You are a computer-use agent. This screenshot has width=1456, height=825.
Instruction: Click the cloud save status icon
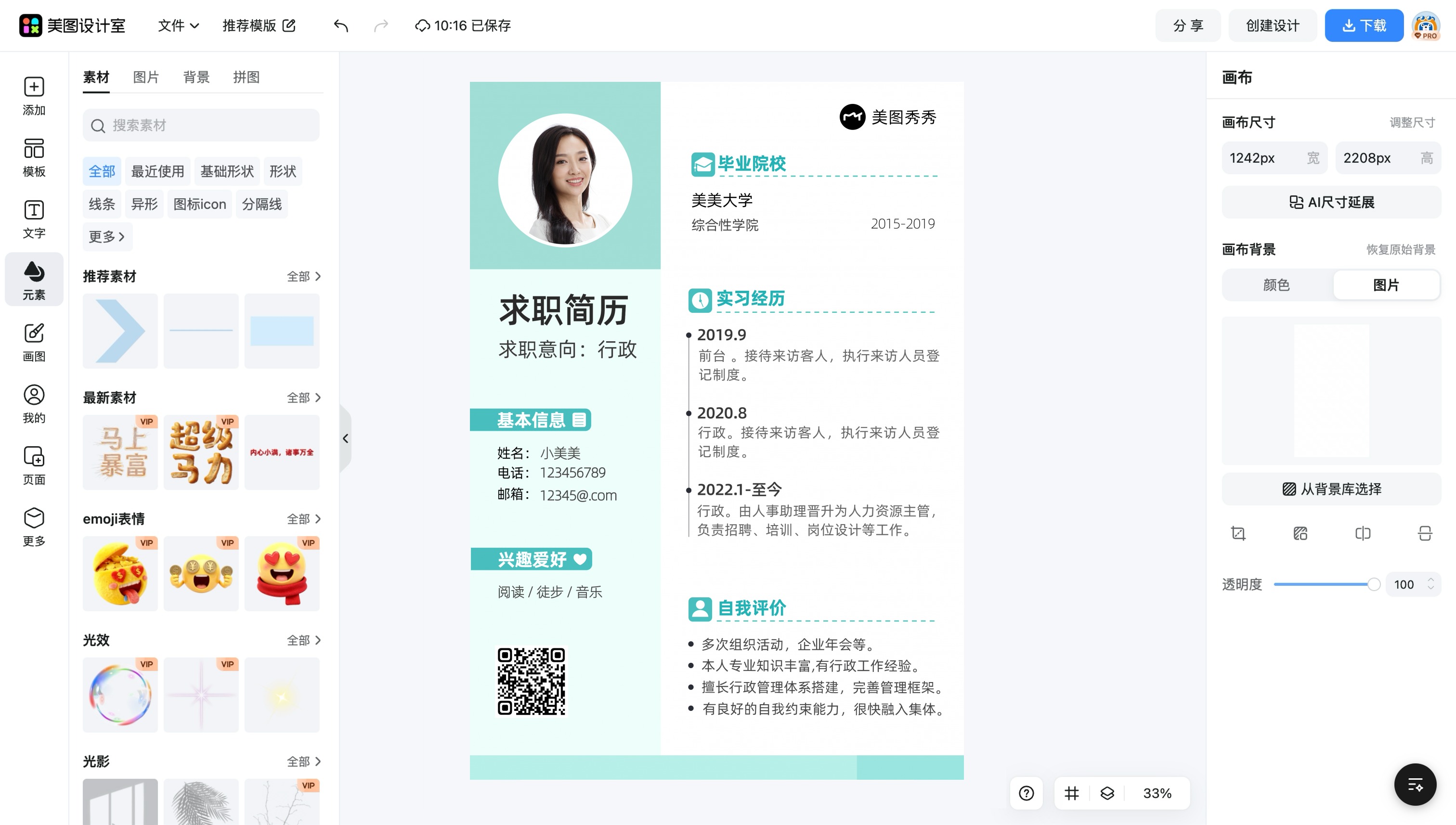[422, 26]
